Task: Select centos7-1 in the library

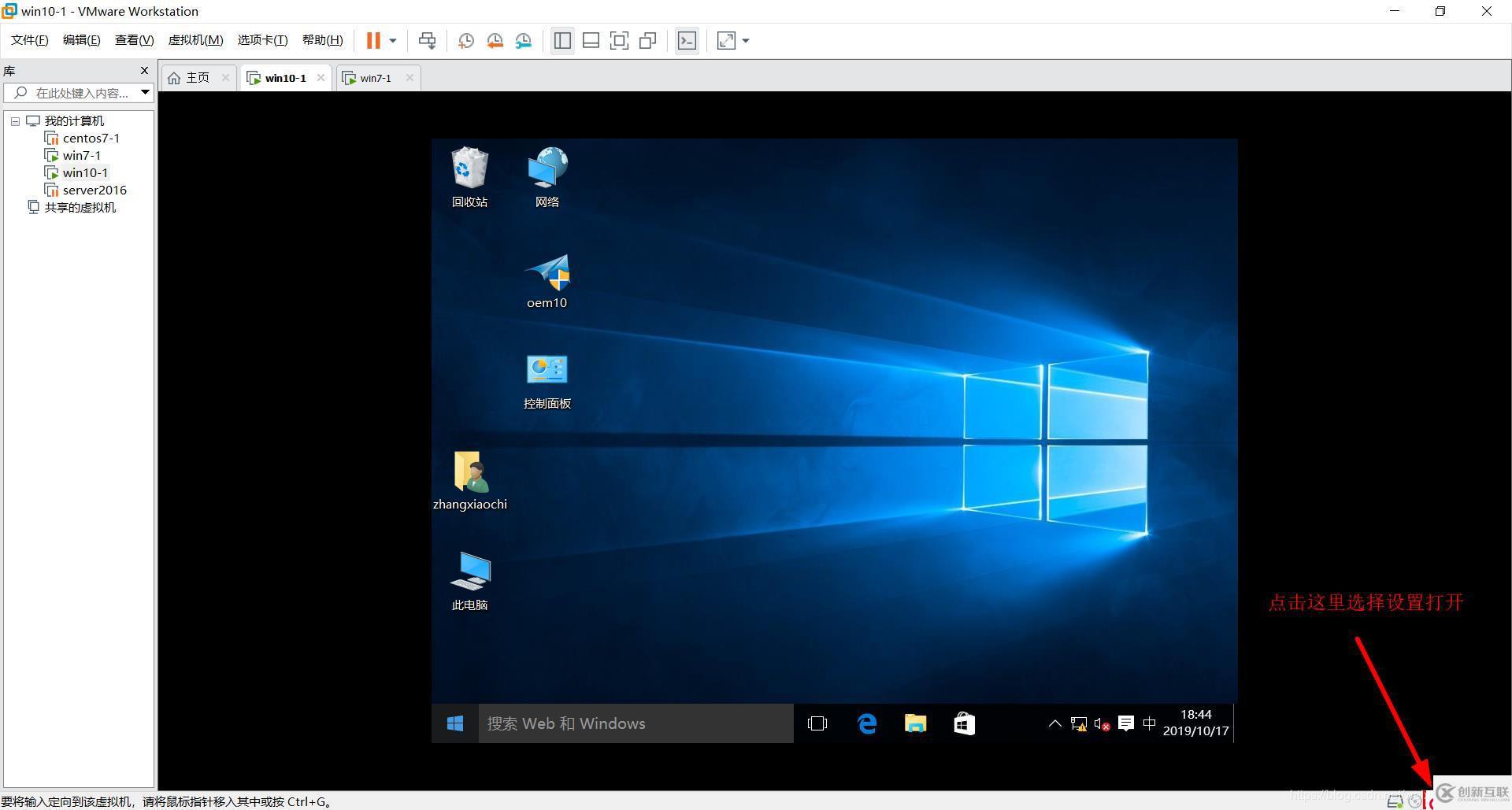Action: point(91,138)
